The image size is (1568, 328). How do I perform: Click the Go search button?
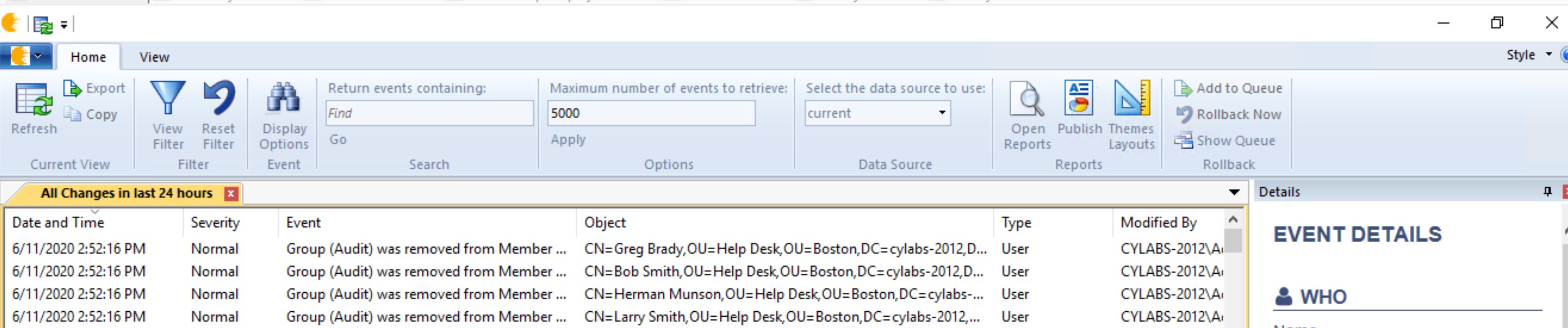pos(338,139)
